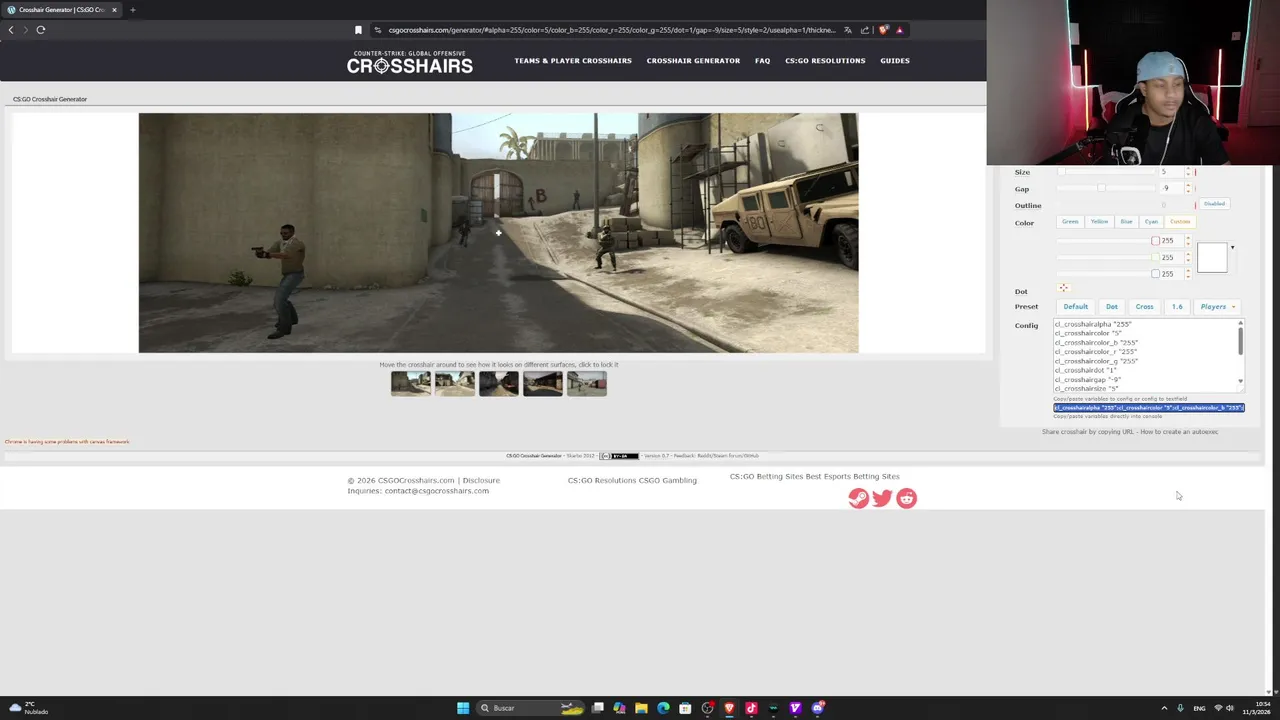Click the volume tray icon
This screenshot has width=1280, height=720.
click(1230, 708)
